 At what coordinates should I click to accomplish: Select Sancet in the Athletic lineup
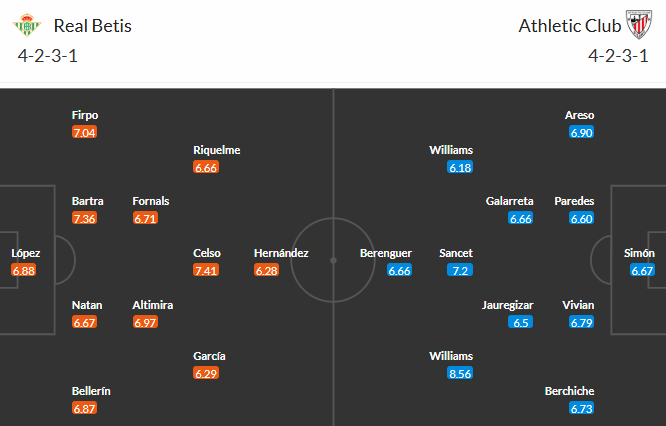click(456, 253)
